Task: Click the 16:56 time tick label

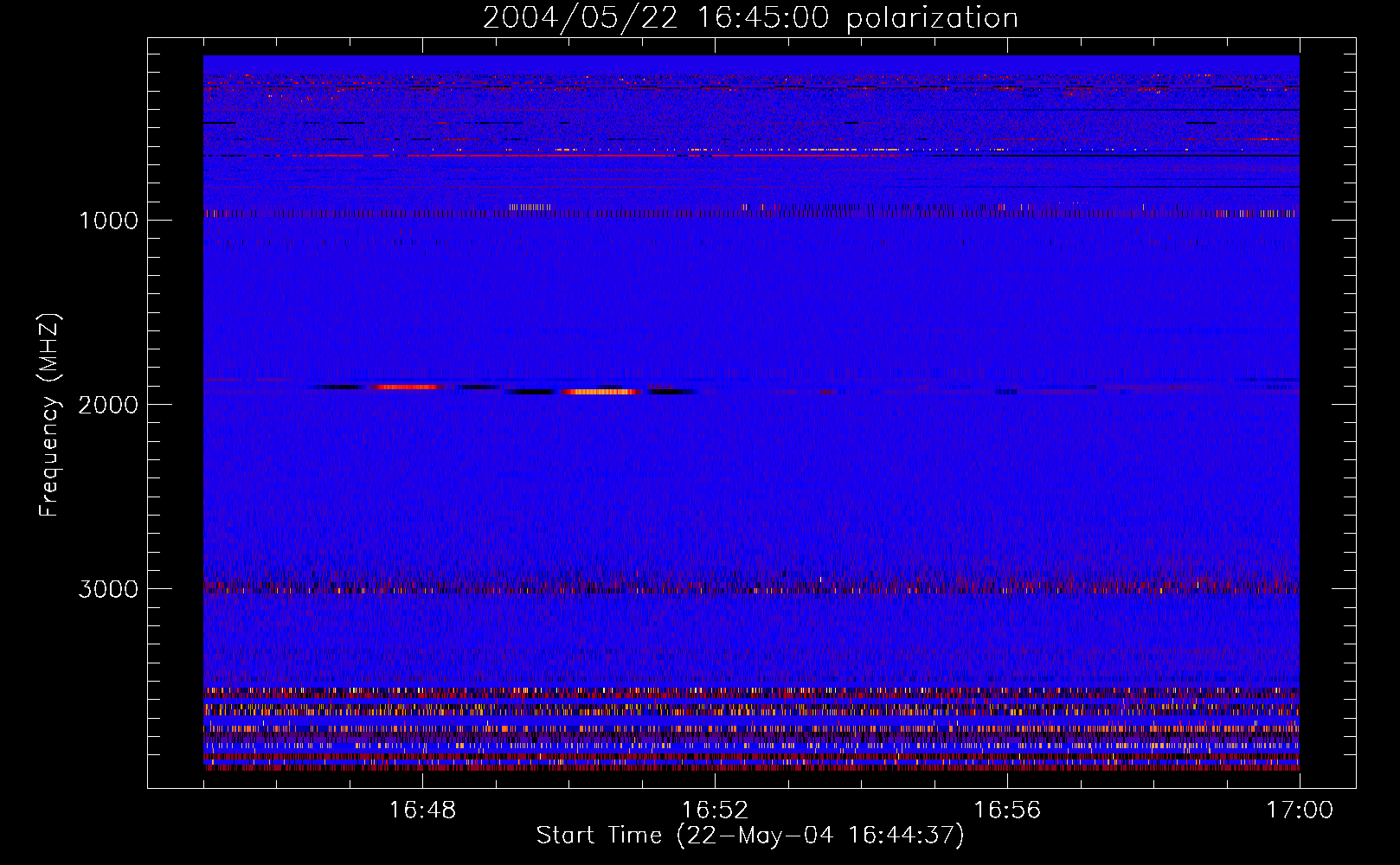Action: (1007, 811)
